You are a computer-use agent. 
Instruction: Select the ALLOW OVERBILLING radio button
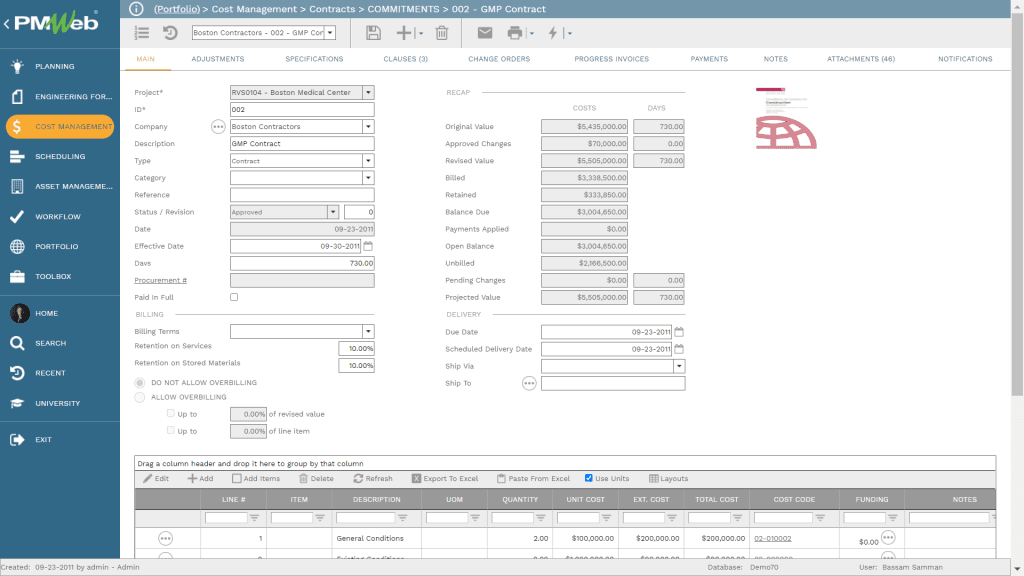[140, 397]
